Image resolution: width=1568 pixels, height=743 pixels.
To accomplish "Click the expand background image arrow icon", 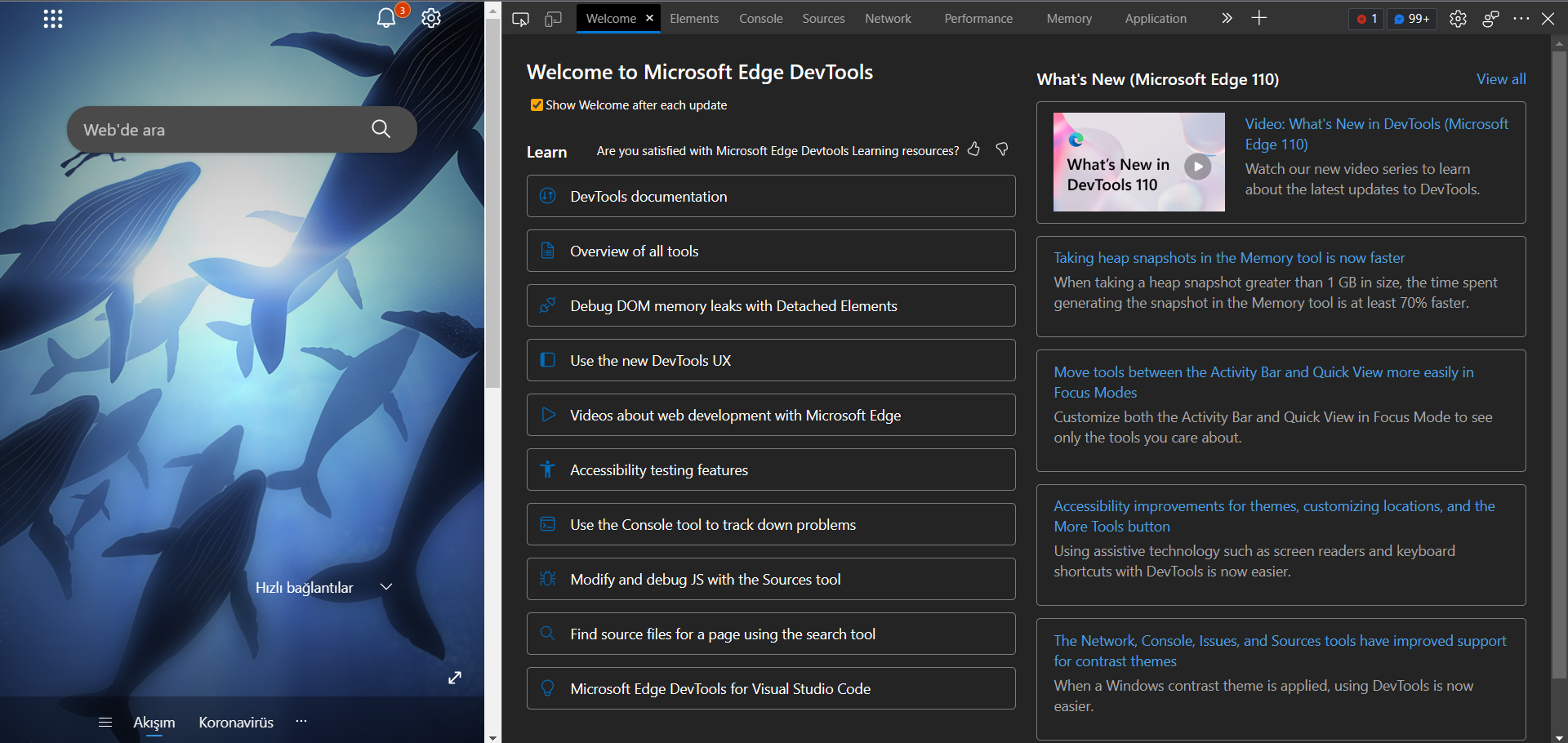I will (x=455, y=678).
